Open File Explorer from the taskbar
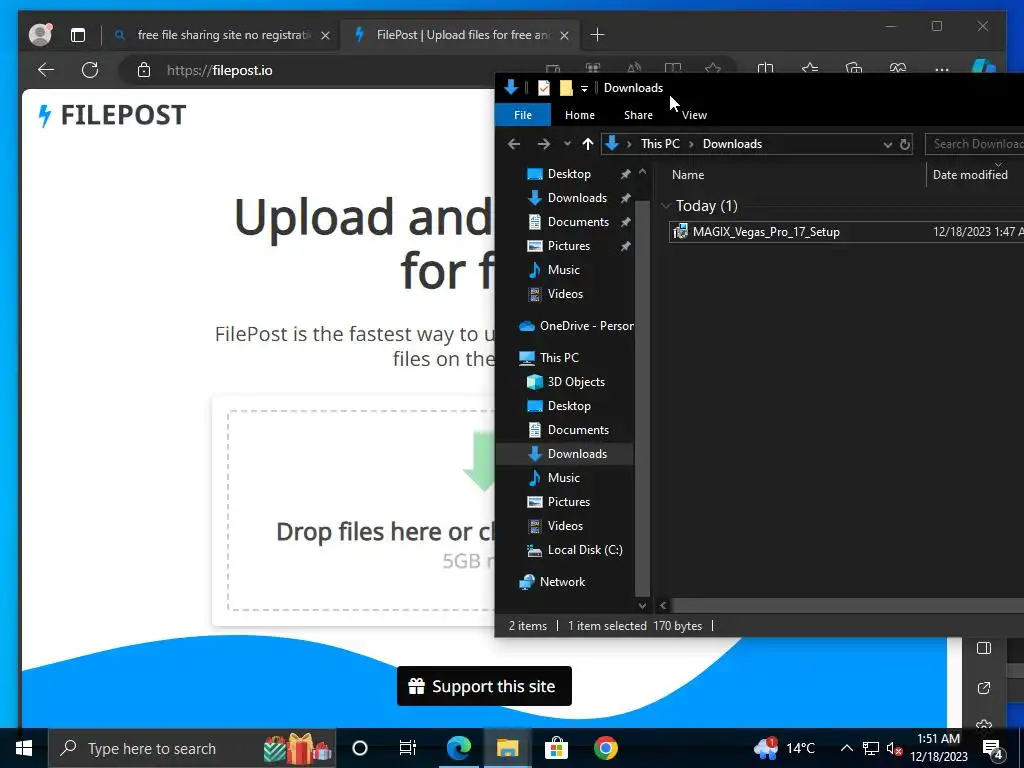 pos(507,748)
